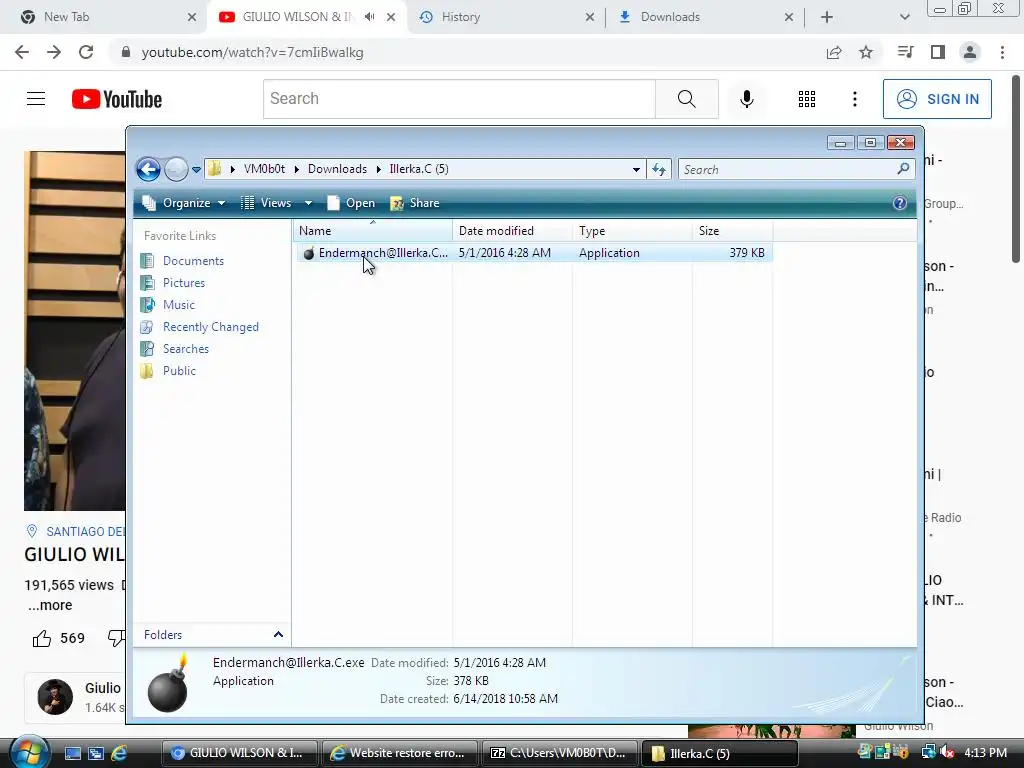
Task: Bookmark this page with star icon
Action: point(866,52)
